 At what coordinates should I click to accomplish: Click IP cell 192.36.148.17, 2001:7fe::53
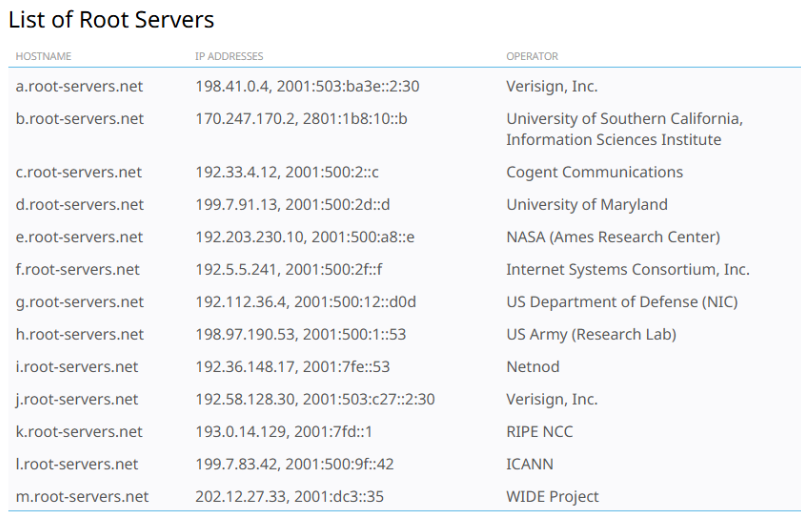[x=293, y=367]
